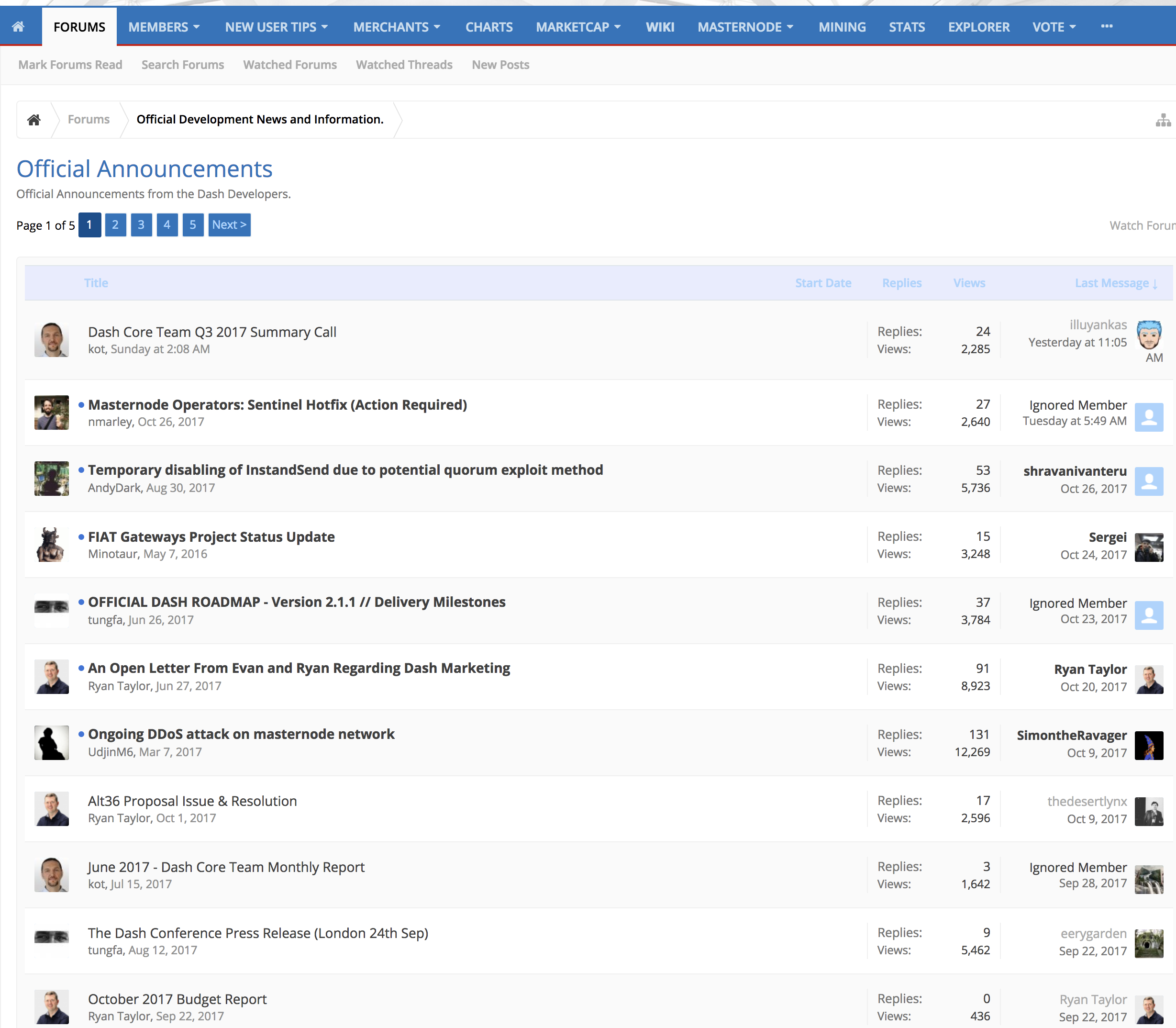Click Mark Forums Read

70,65
